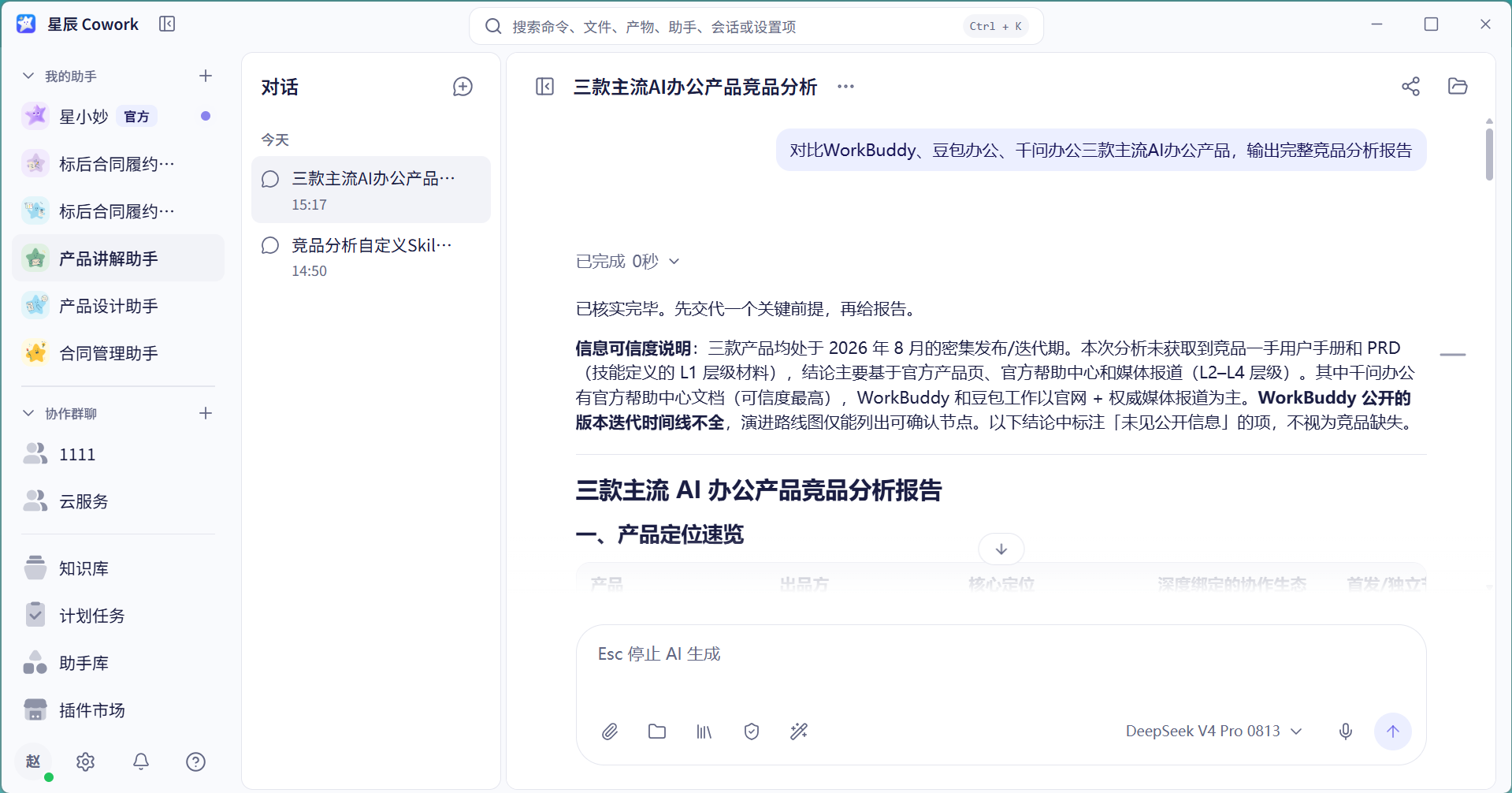Click the chat vertical scrollbar
The image size is (1512, 793).
[1489, 154]
